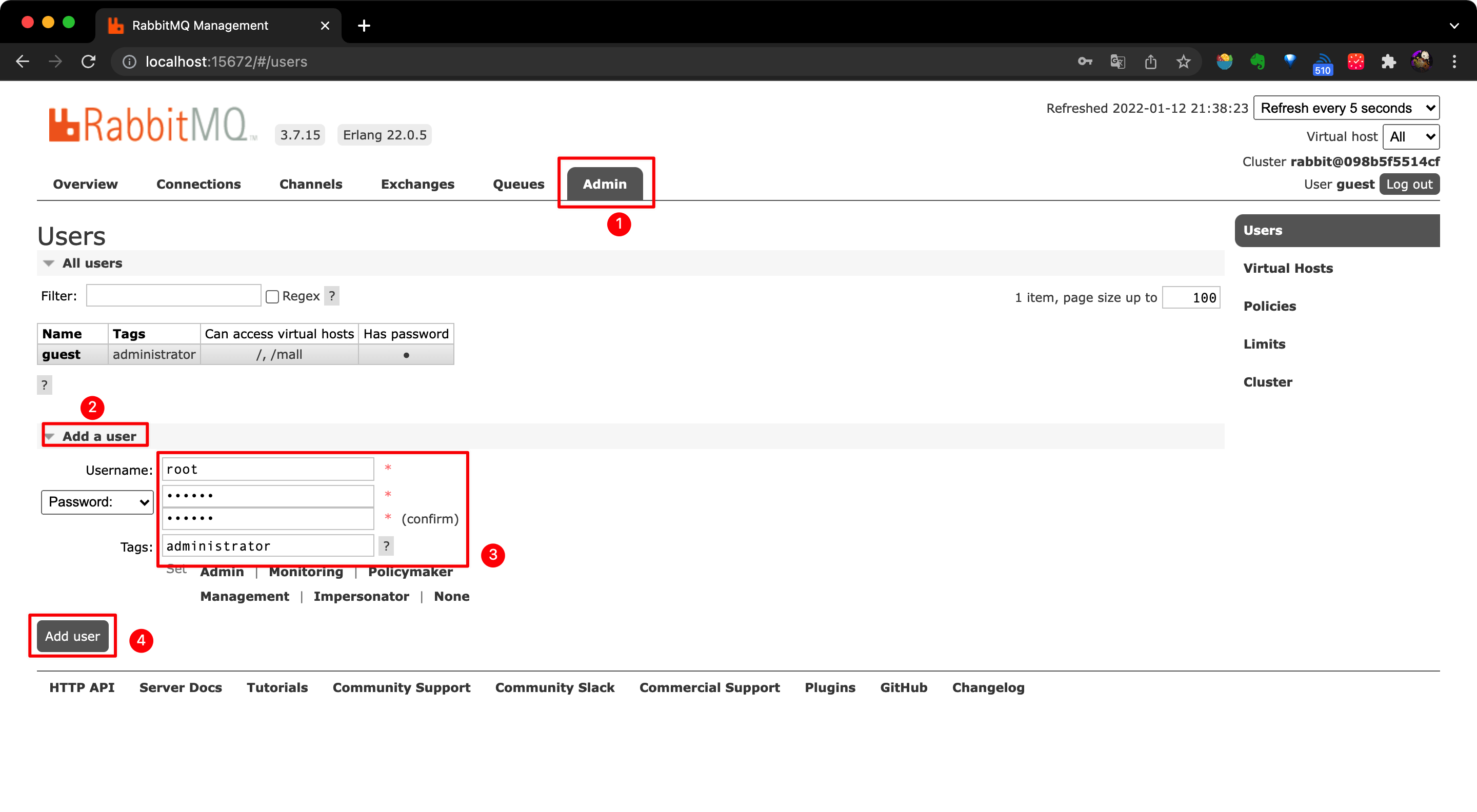
Task: View site information icon in address bar
Action: tap(130, 62)
